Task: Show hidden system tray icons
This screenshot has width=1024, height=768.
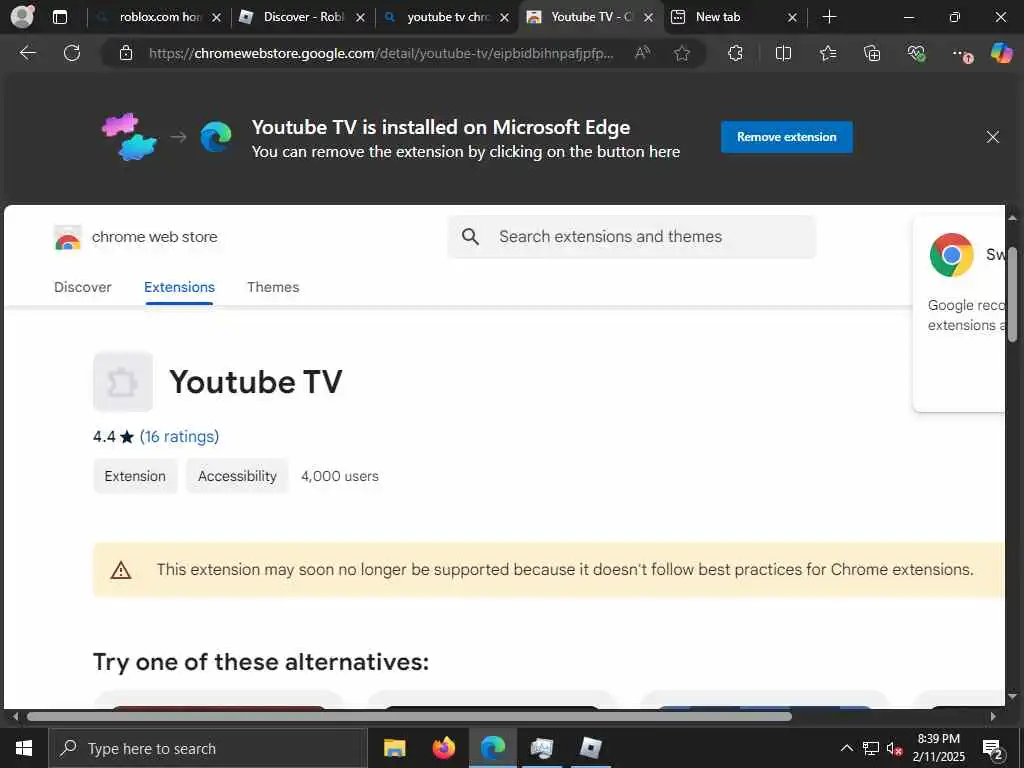Action: (846, 748)
